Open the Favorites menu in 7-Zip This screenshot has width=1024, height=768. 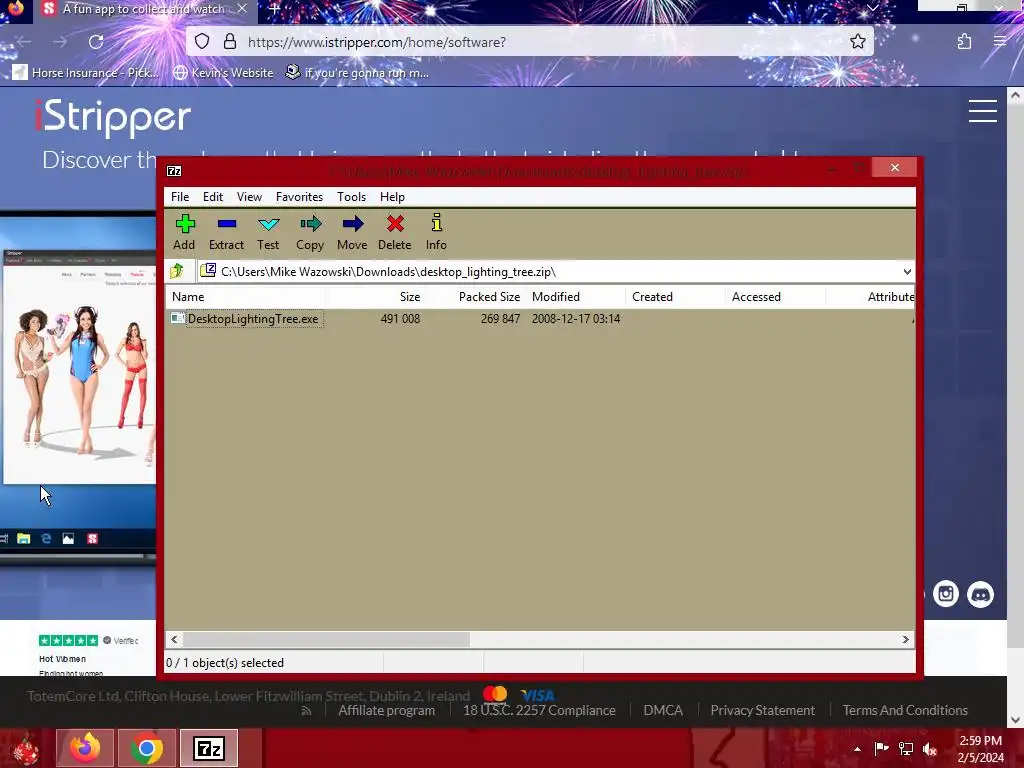(x=299, y=197)
